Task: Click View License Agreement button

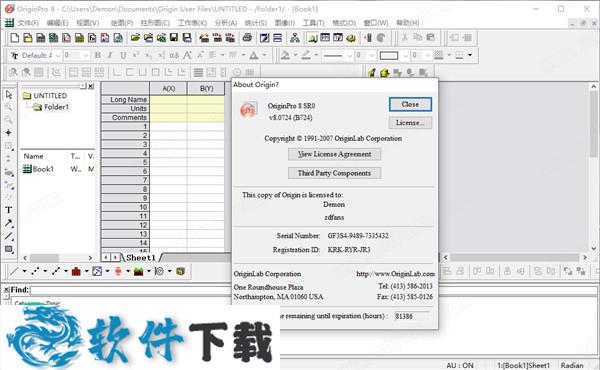Action: [x=334, y=154]
